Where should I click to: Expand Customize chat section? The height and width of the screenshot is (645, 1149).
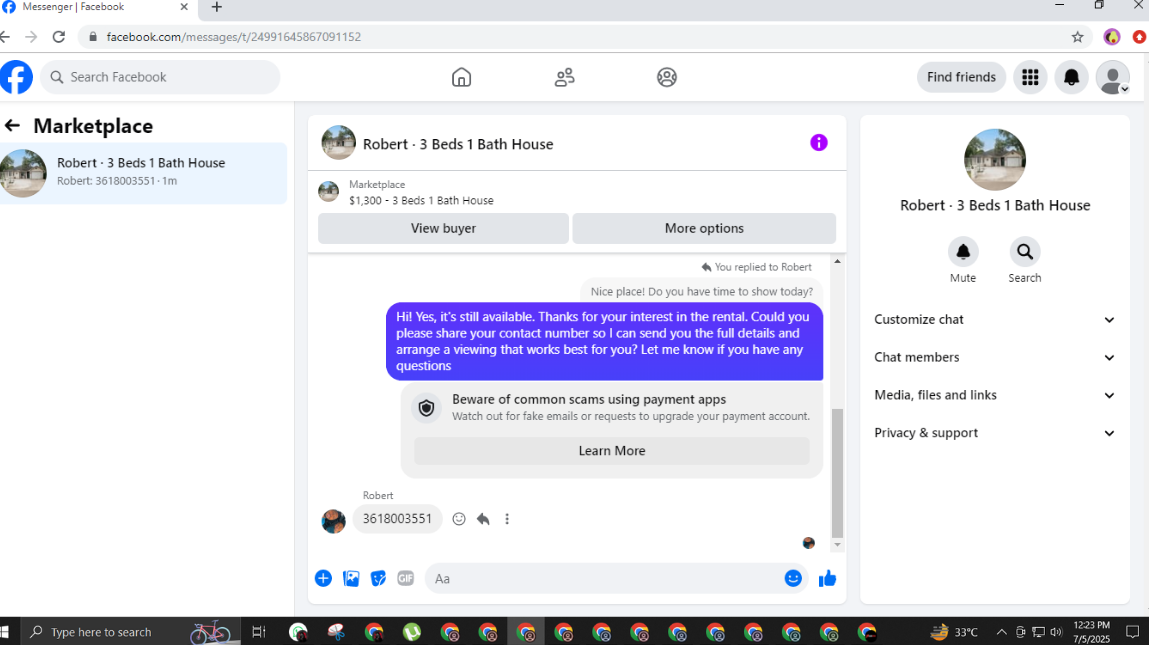click(994, 320)
